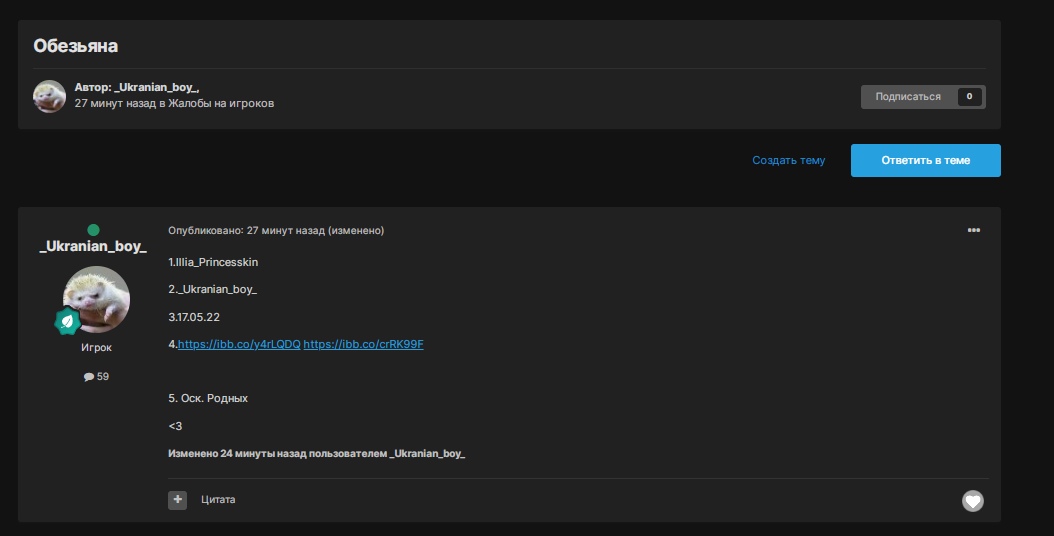The image size is (1054, 536).
Task: Click the small author avatar in topic header
Action: [50, 96]
